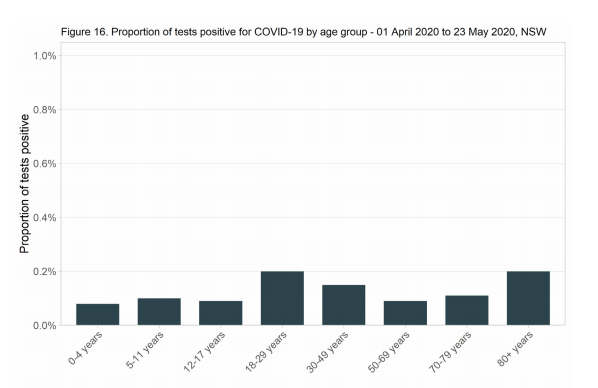The image size is (598, 388).
Task: Click the 'Proportion of tests positive' axis label
Action: tap(24, 184)
